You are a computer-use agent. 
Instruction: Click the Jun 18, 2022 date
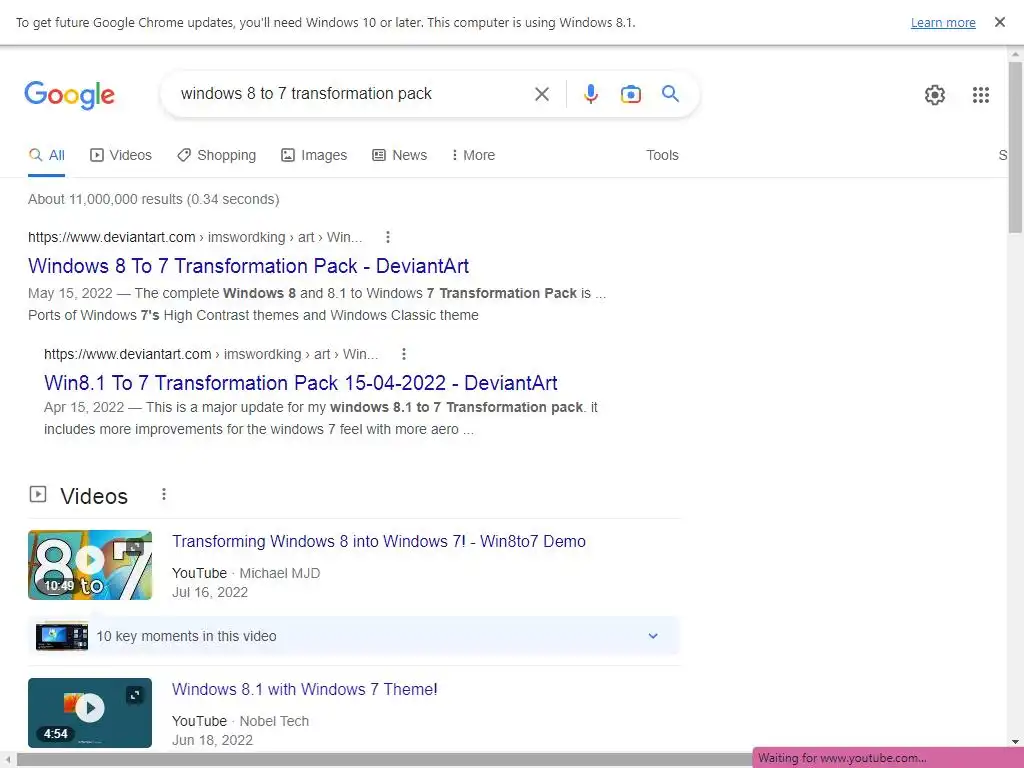point(212,740)
